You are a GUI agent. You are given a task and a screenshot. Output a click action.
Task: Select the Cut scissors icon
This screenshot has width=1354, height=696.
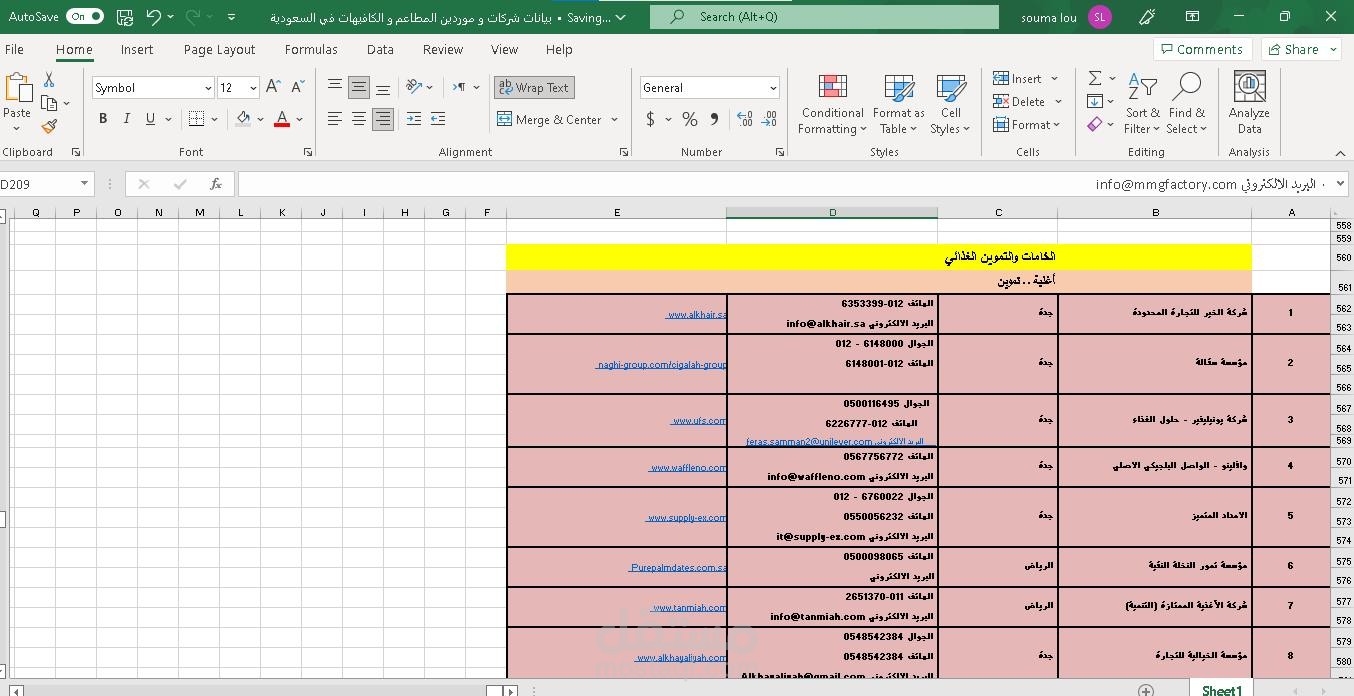48,80
